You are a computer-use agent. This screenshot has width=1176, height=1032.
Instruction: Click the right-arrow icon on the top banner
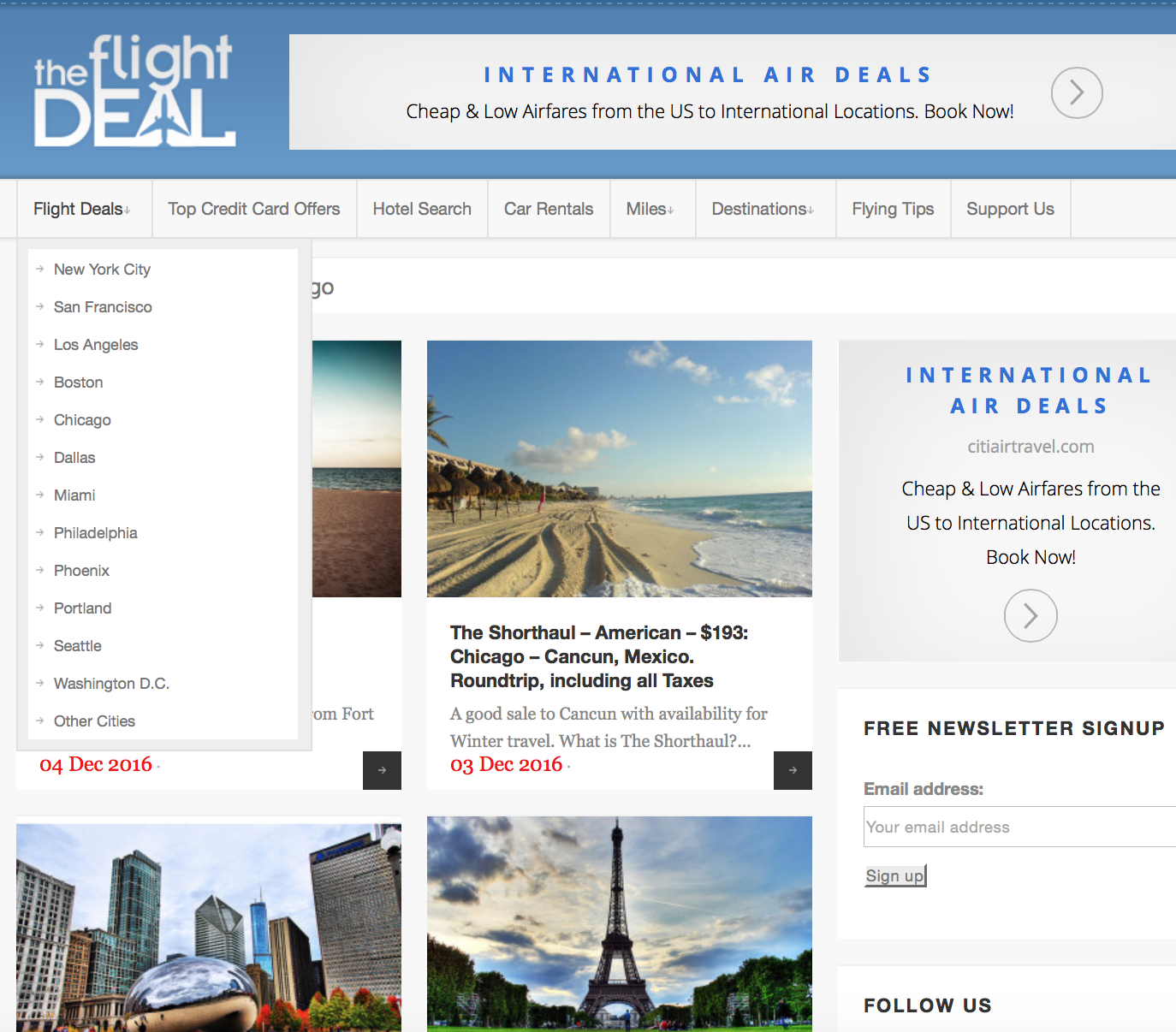[x=1077, y=92]
